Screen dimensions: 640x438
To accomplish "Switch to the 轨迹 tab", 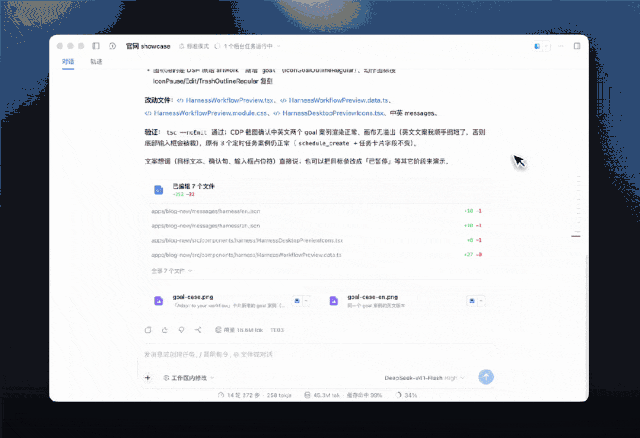I will coord(96,62).
